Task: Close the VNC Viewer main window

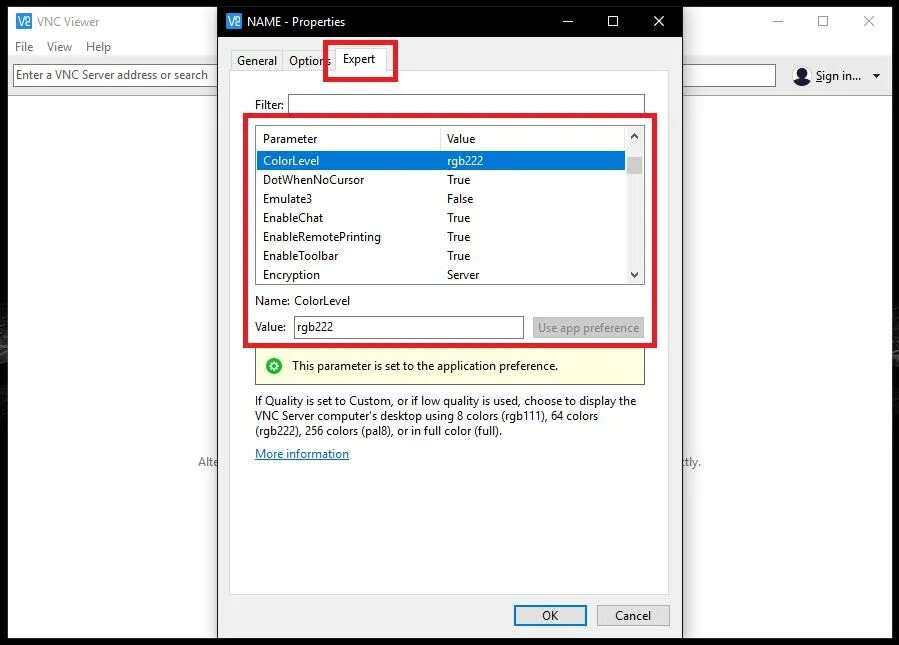Action: click(x=869, y=21)
